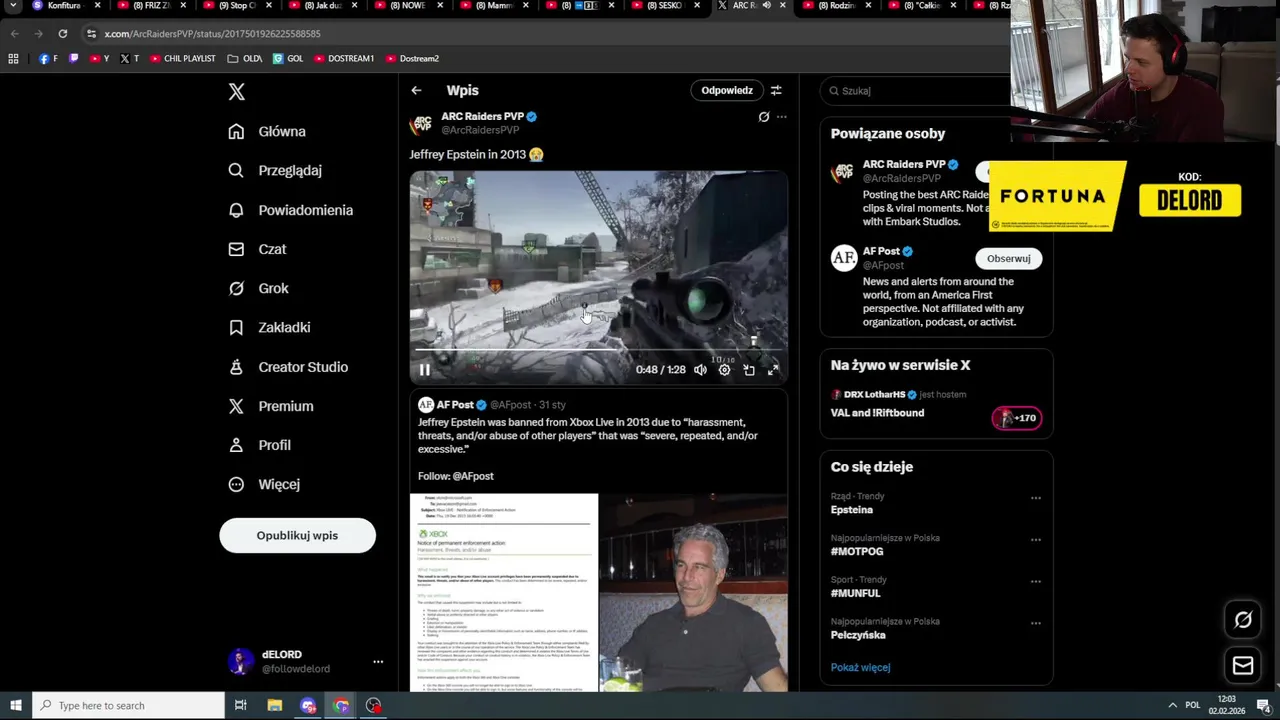This screenshot has height=720, width=1280.
Task: Click Pokaż więcej link
Action: (860, 667)
